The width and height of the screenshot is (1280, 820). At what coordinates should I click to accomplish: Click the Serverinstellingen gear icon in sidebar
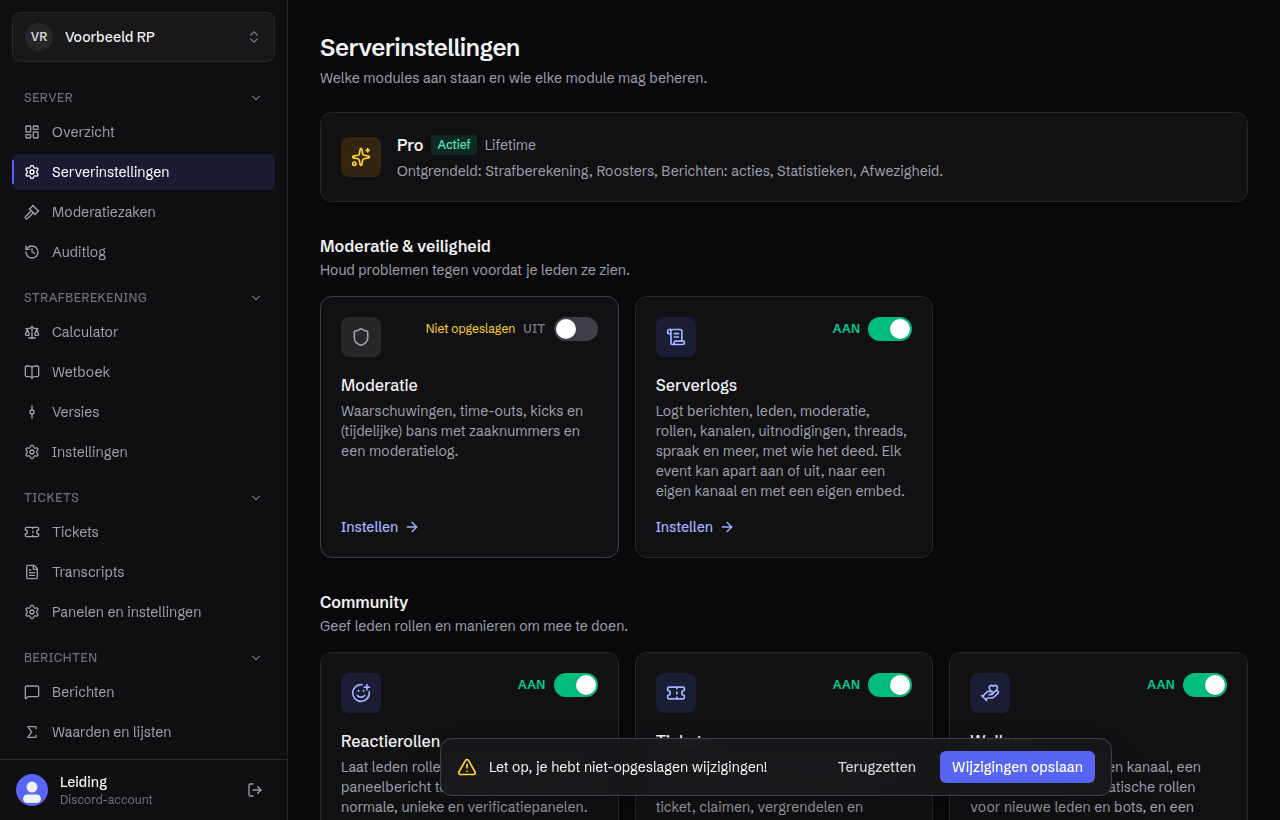32,172
